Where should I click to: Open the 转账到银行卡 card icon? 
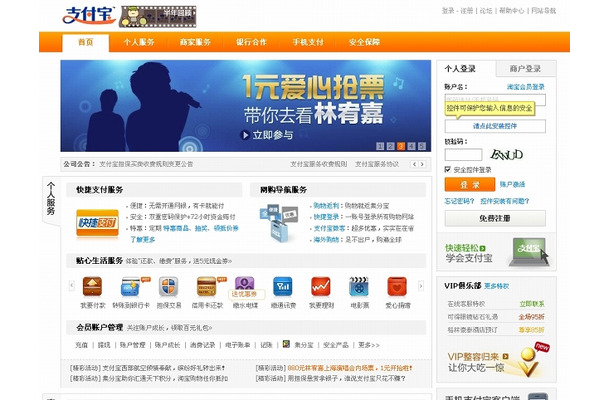tap(131, 287)
